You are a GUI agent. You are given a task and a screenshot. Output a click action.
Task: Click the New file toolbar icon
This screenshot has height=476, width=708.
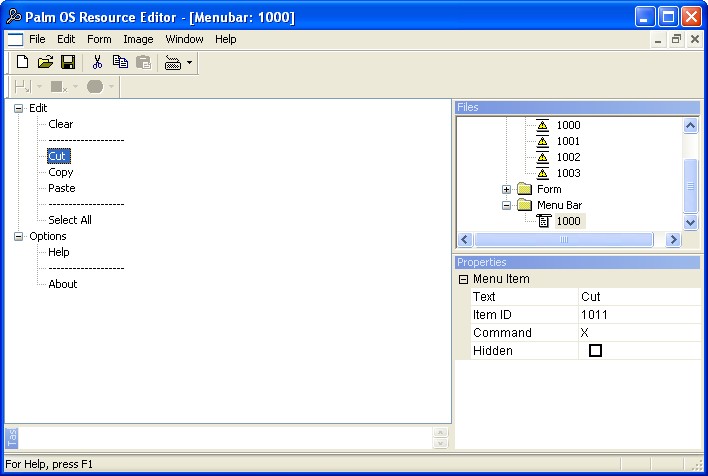[x=22, y=62]
